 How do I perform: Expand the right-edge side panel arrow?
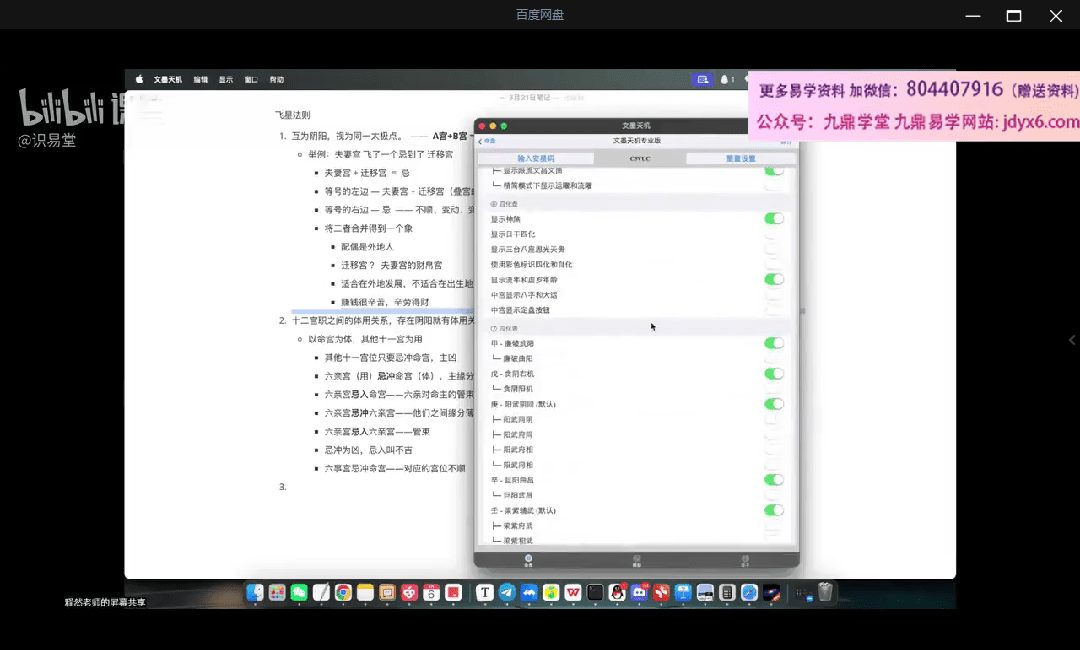[1072, 340]
